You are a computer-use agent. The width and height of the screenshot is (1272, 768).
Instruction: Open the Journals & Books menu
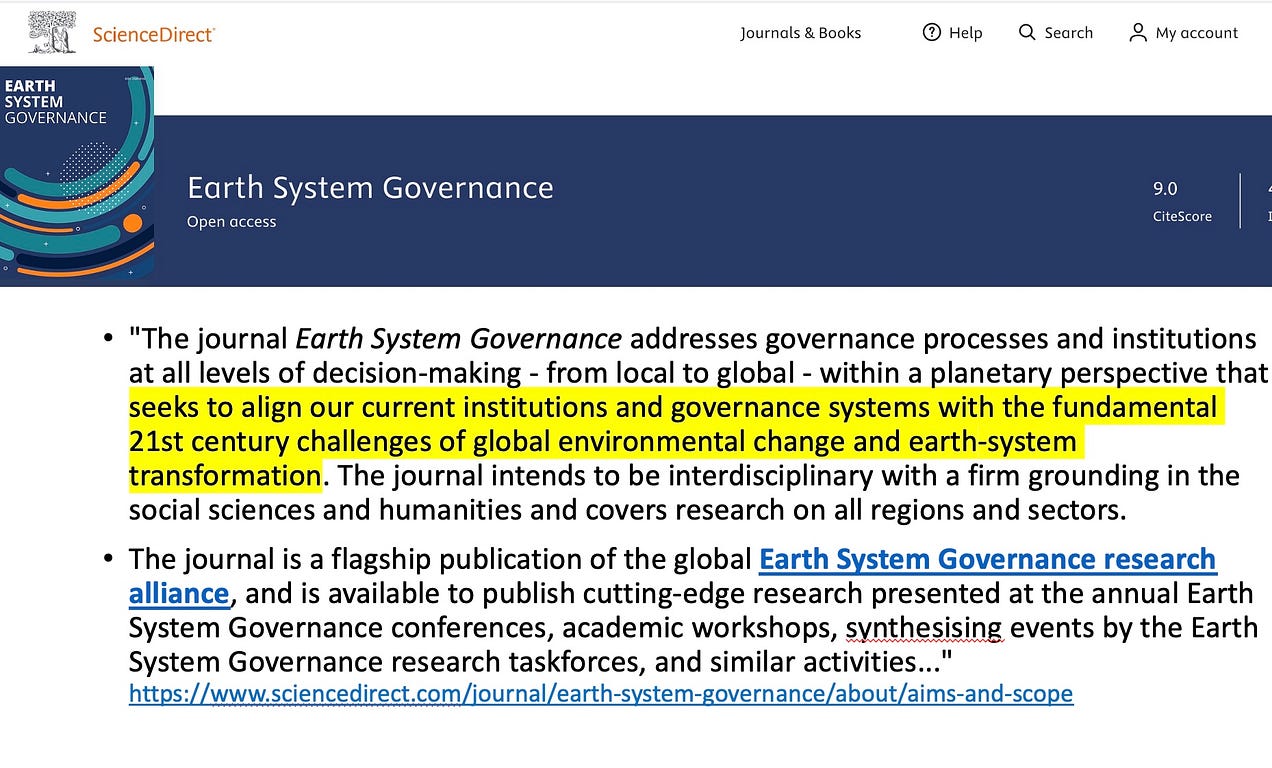800,33
